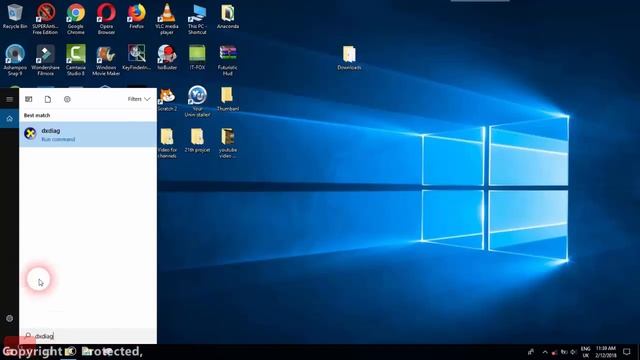Open the hamburger menu in search panel
Image resolution: width=640 pixels, height=360 pixels.
[x=9, y=99]
